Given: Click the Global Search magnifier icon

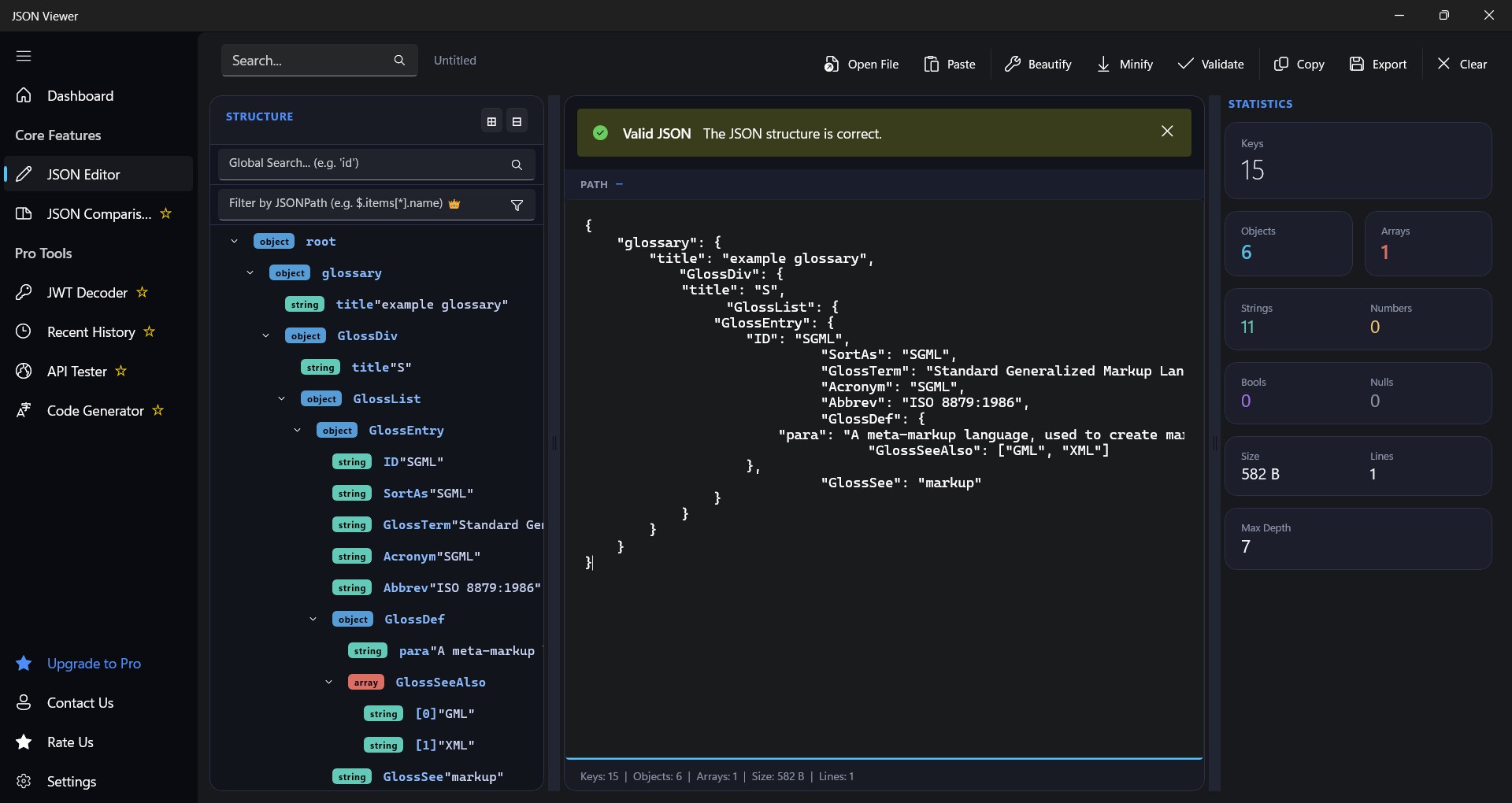Looking at the screenshot, I should pos(517,165).
